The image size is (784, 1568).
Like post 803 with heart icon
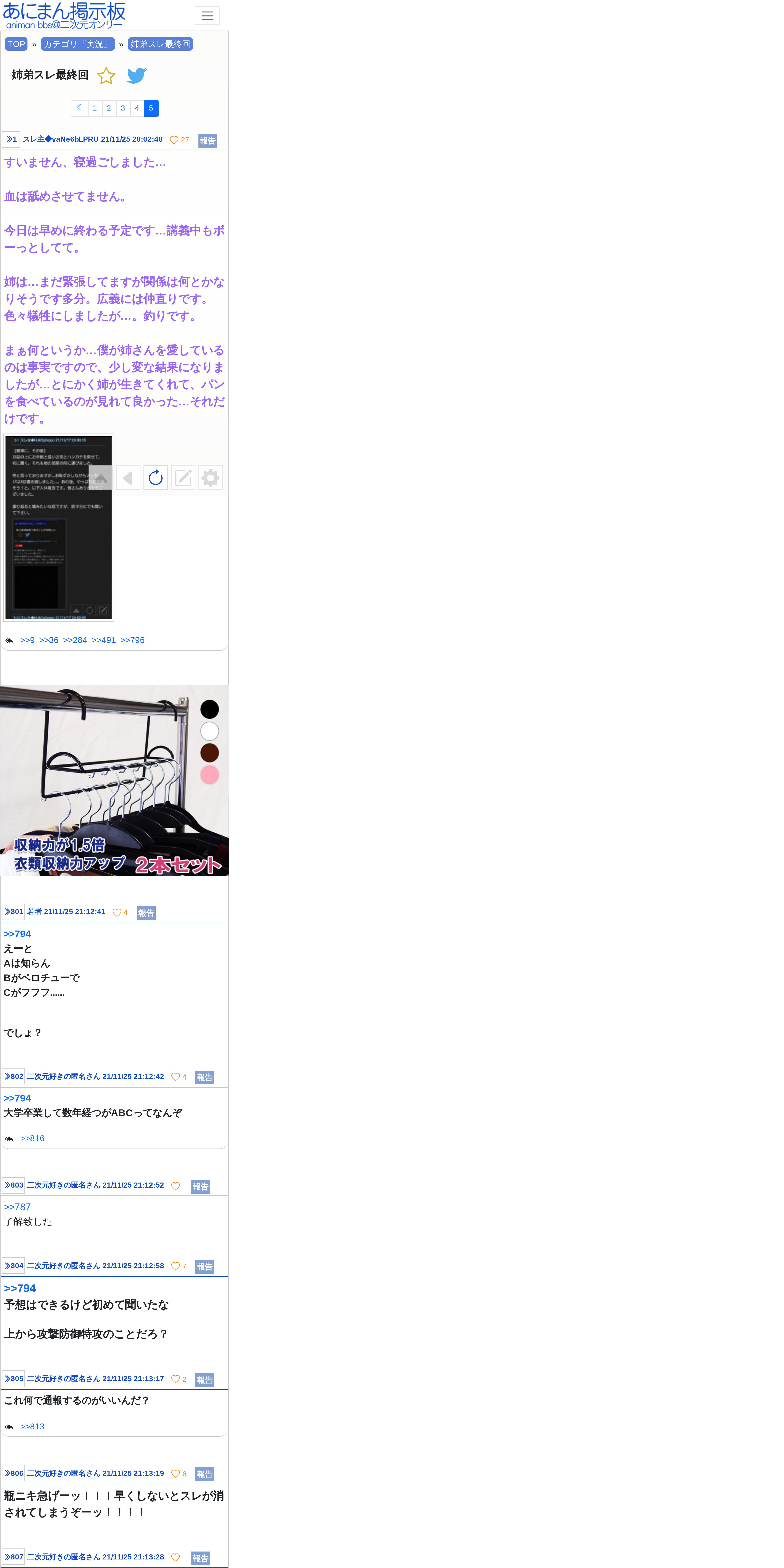(175, 1186)
